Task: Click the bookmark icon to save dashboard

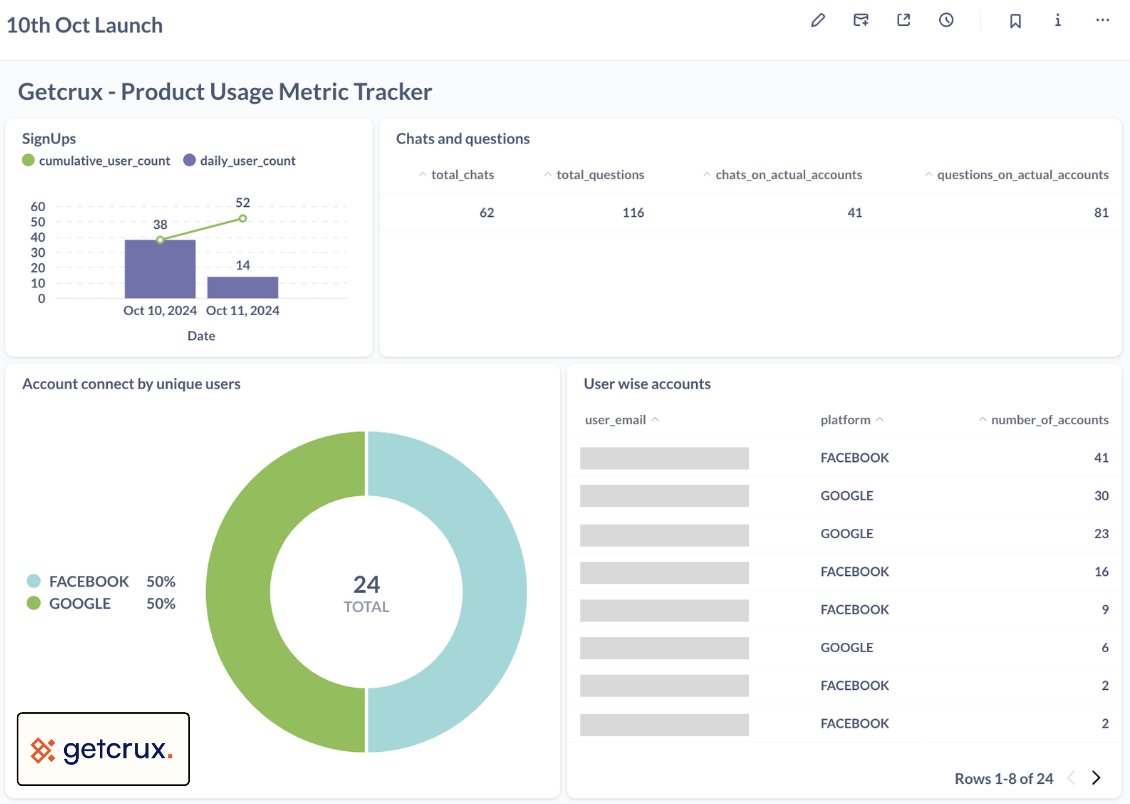Action: pyautogui.click(x=1015, y=19)
